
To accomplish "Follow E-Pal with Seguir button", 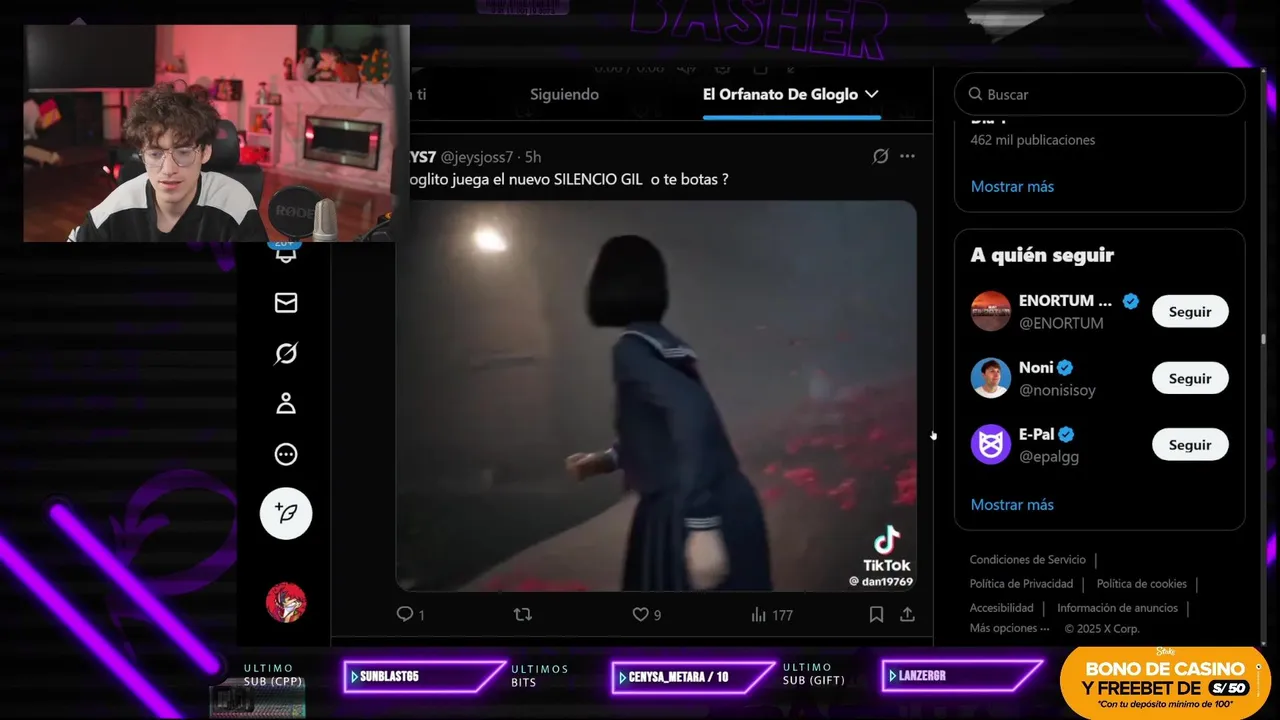I will coord(1190,445).
